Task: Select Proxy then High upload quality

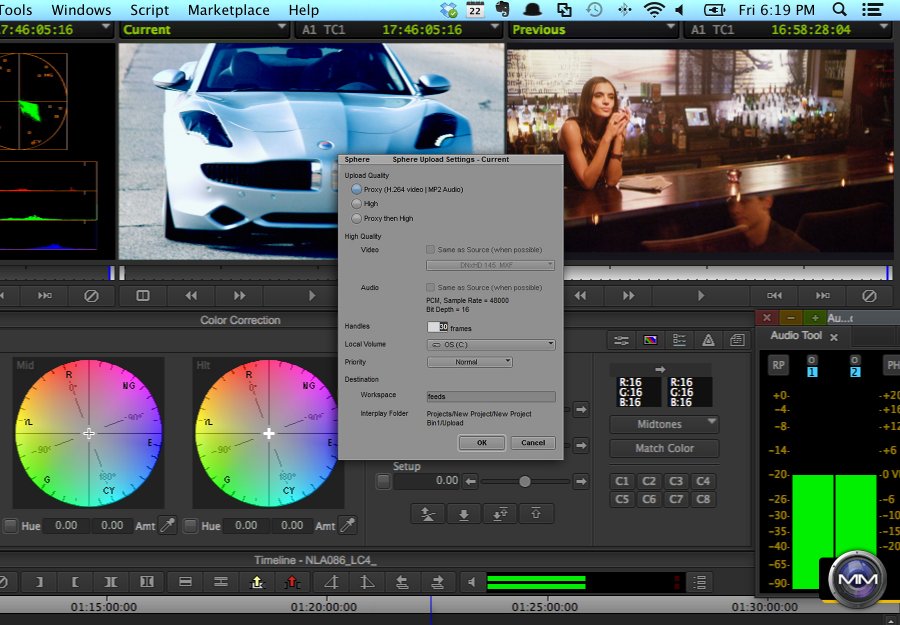Action: point(357,218)
